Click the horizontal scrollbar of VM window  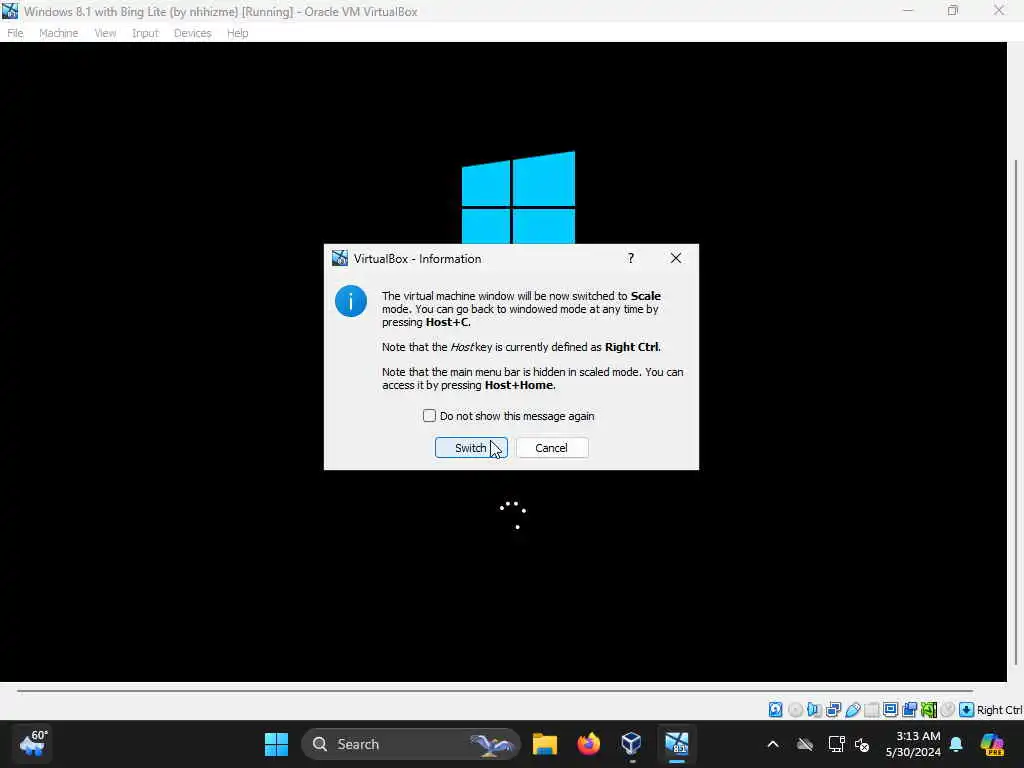click(495, 690)
